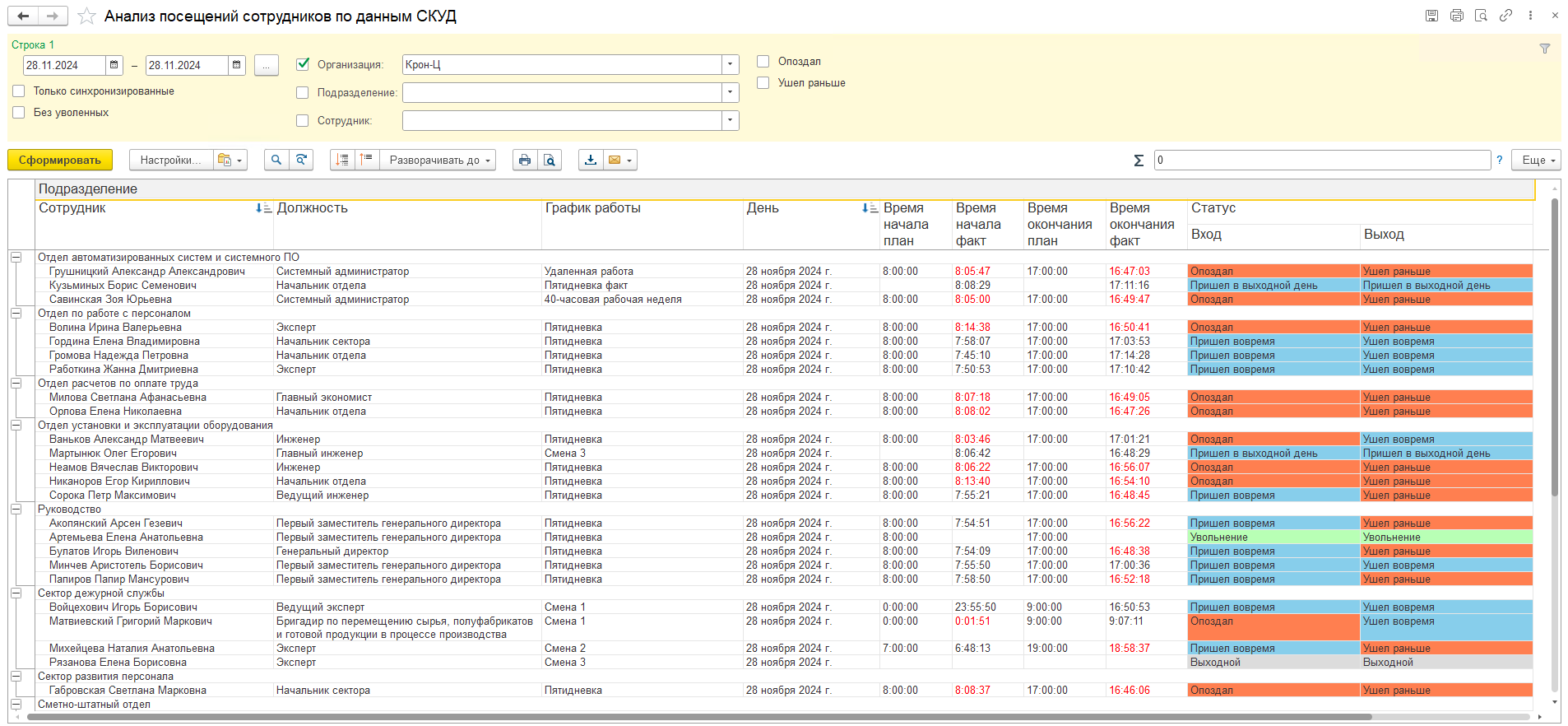Click the collapse all groups icon
This screenshot has width=1568, height=726.
point(366,161)
